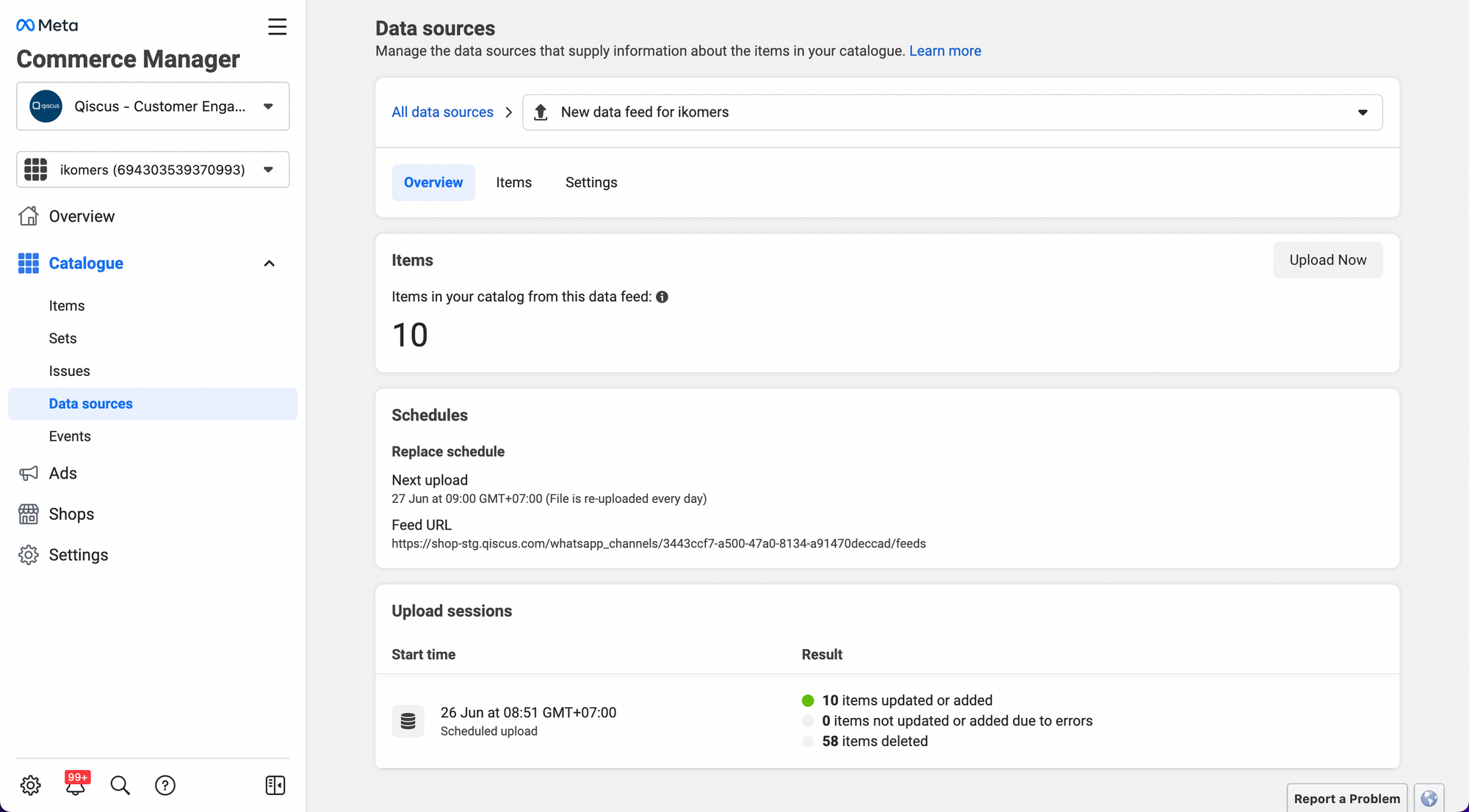Toggle the sidebar collapse panel icon
The width and height of the screenshot is (1469, 812).
(x=275, y=786)
